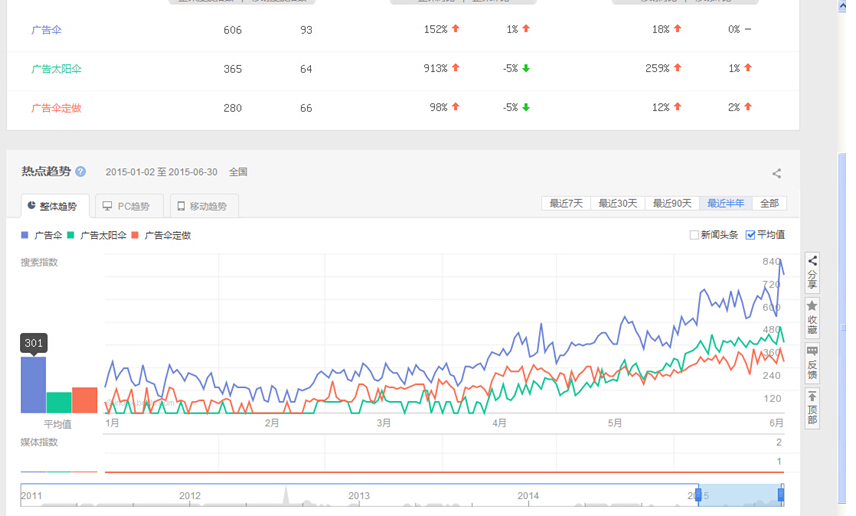
Task: Open the 反馈 feedback sidebar button
Action: 812,362
